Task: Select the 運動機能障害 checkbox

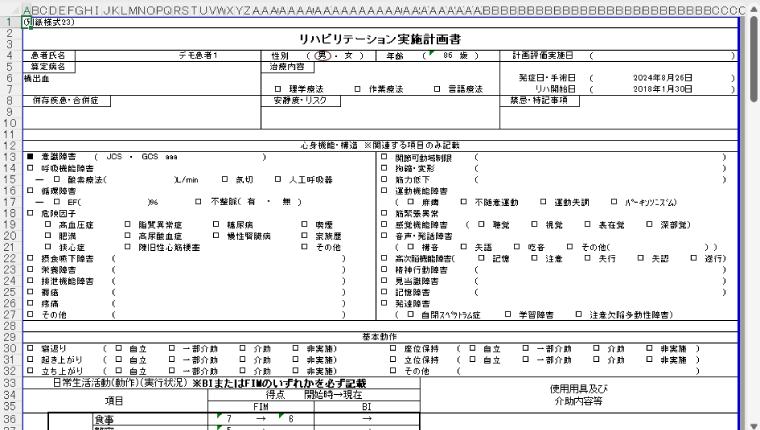Action: click(x=384, y=191)
